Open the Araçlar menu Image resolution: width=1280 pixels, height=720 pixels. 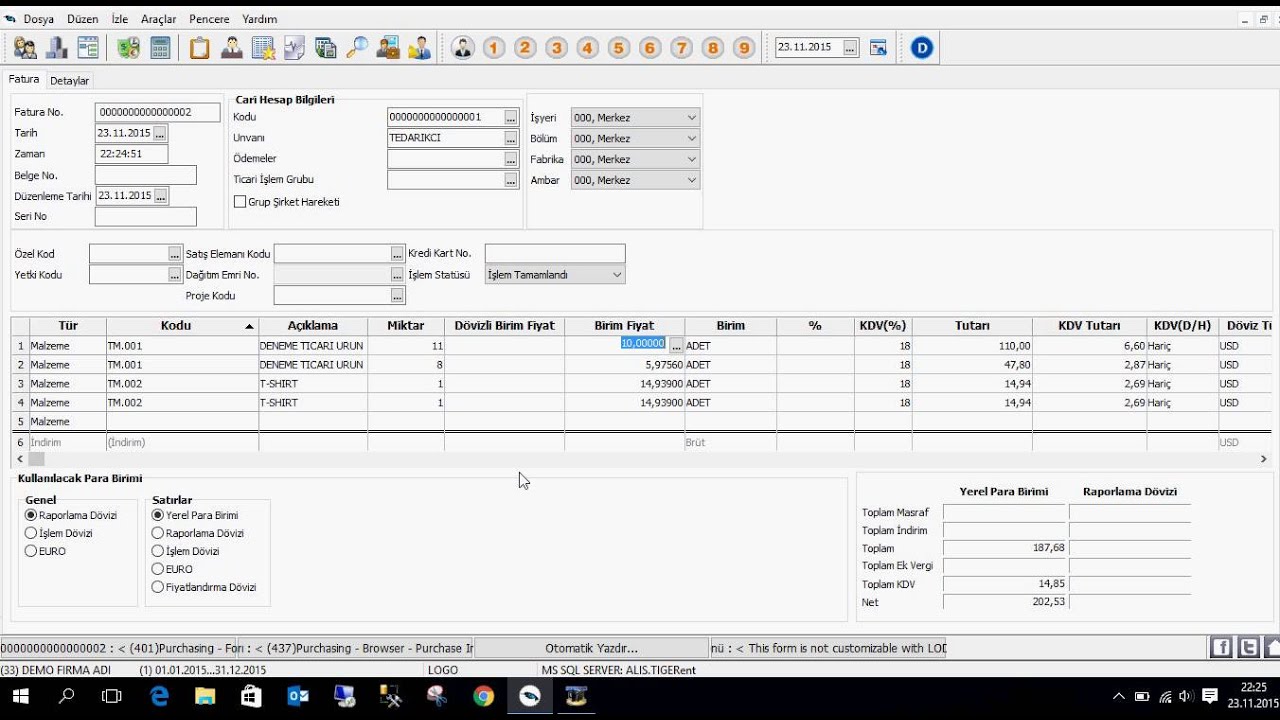point(159,19)
